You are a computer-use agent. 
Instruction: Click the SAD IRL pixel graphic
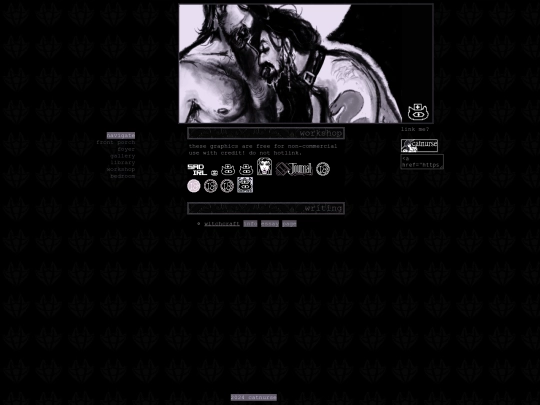click(197, 170)
